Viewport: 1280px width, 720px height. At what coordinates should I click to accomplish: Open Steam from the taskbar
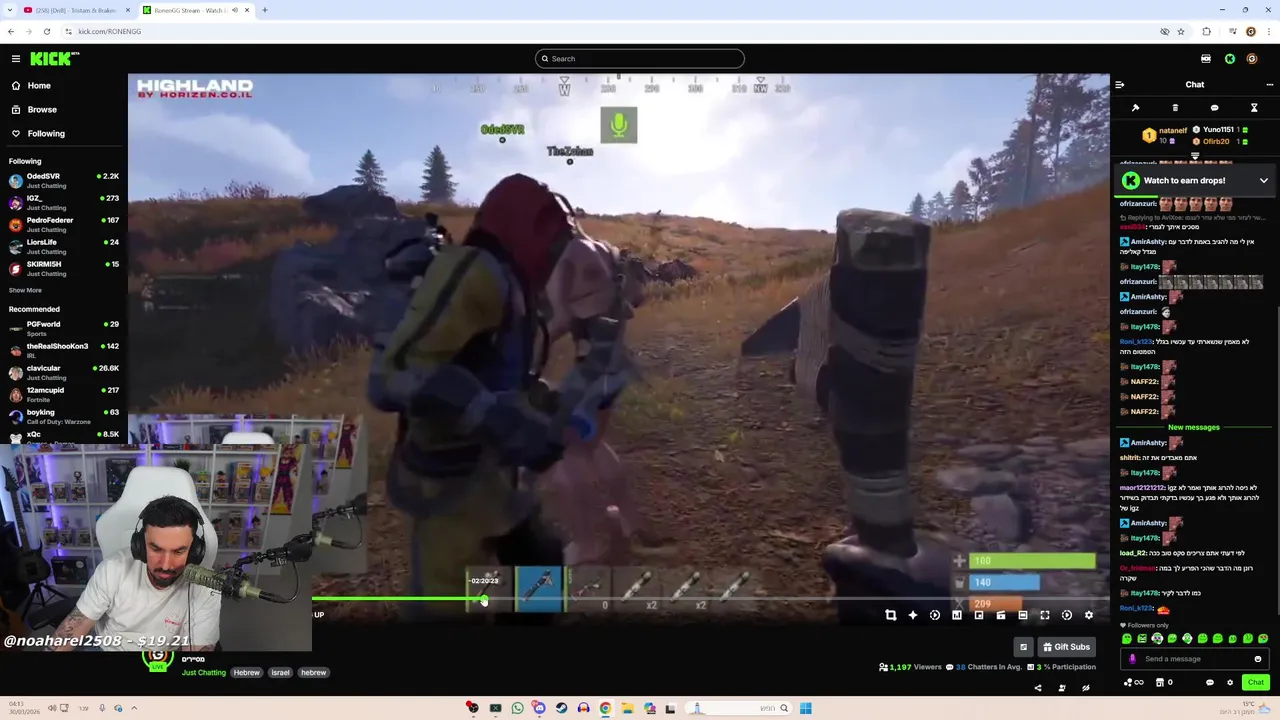coord(561,708)
